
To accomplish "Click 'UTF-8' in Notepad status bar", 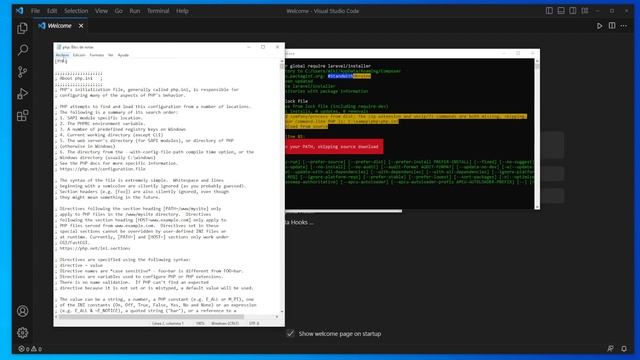I will [x=254, y=323].
